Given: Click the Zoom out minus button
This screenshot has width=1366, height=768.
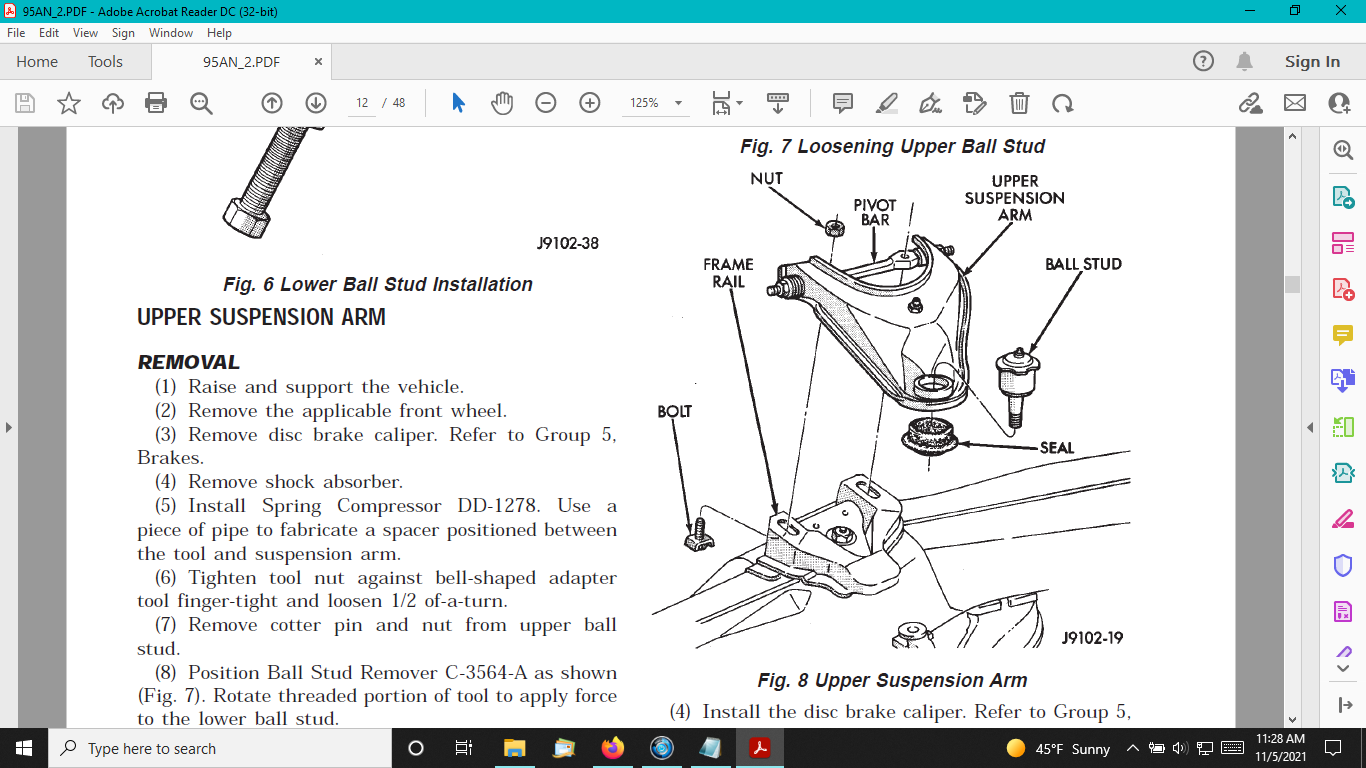Looking at the screenshot, I should [546, 103].
